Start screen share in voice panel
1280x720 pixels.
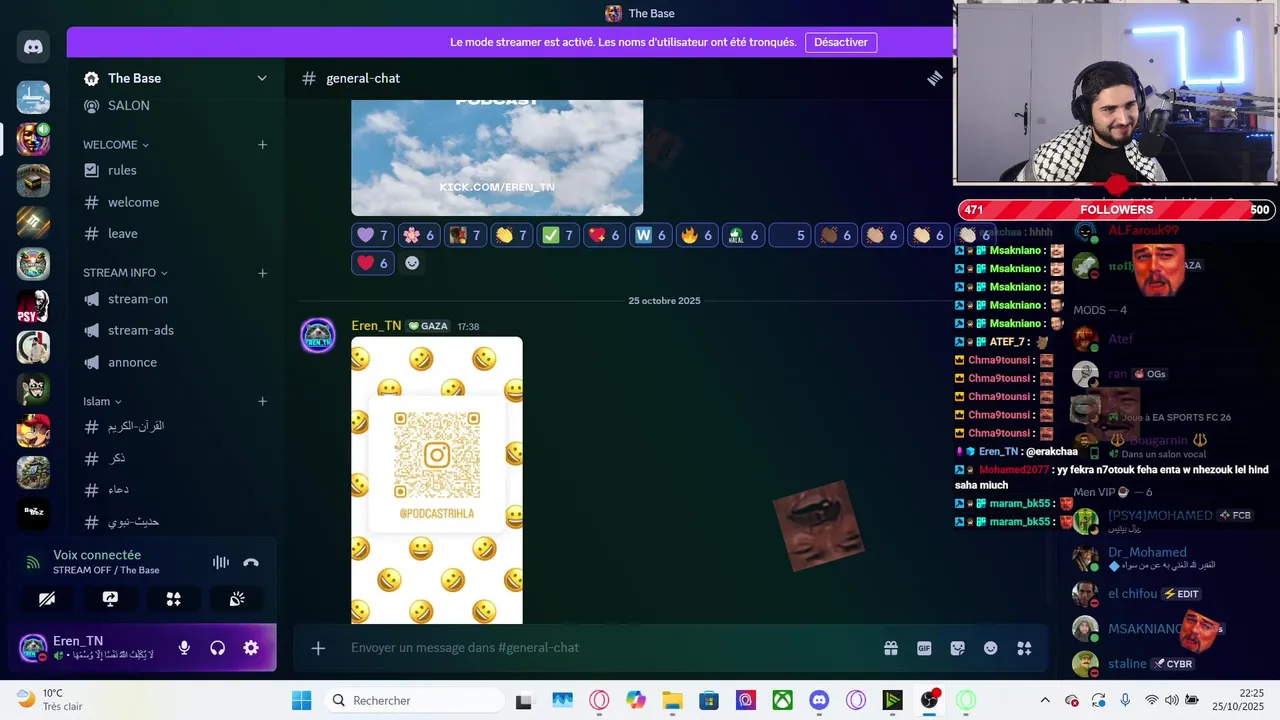click(x=110, y=599)
